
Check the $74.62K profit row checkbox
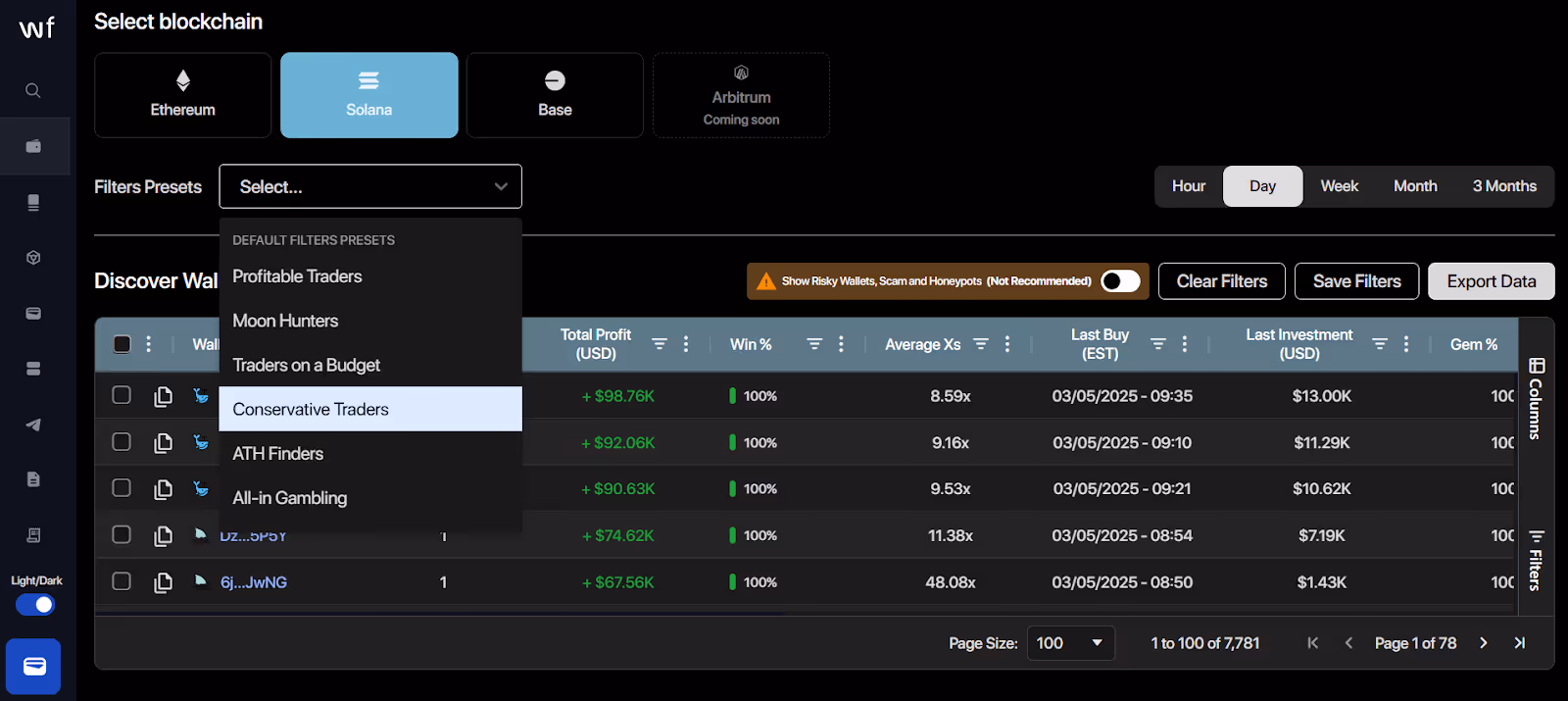122,534
